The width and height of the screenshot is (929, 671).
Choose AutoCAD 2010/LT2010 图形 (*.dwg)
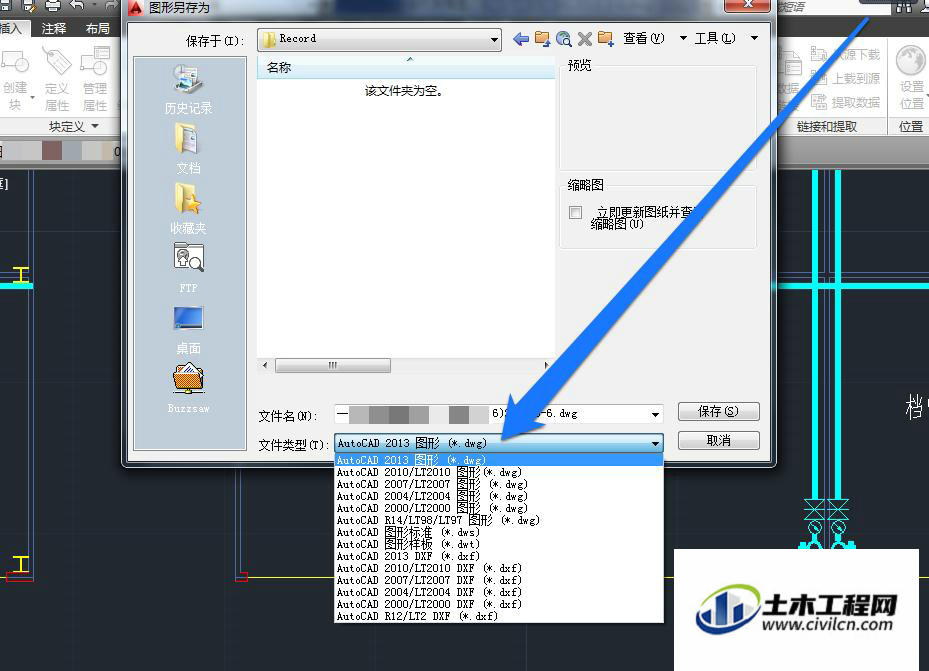pyautogui.click(x=499, y=472)
